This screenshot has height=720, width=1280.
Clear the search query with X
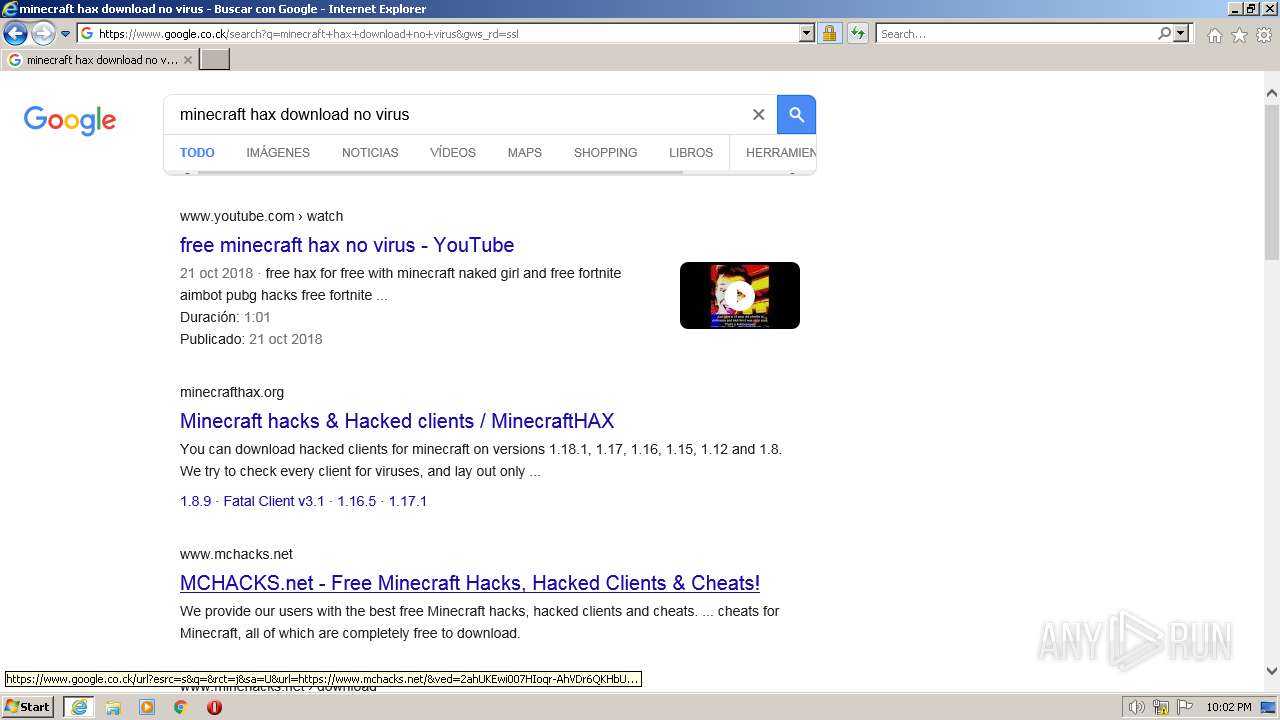(x=758, y=114)
